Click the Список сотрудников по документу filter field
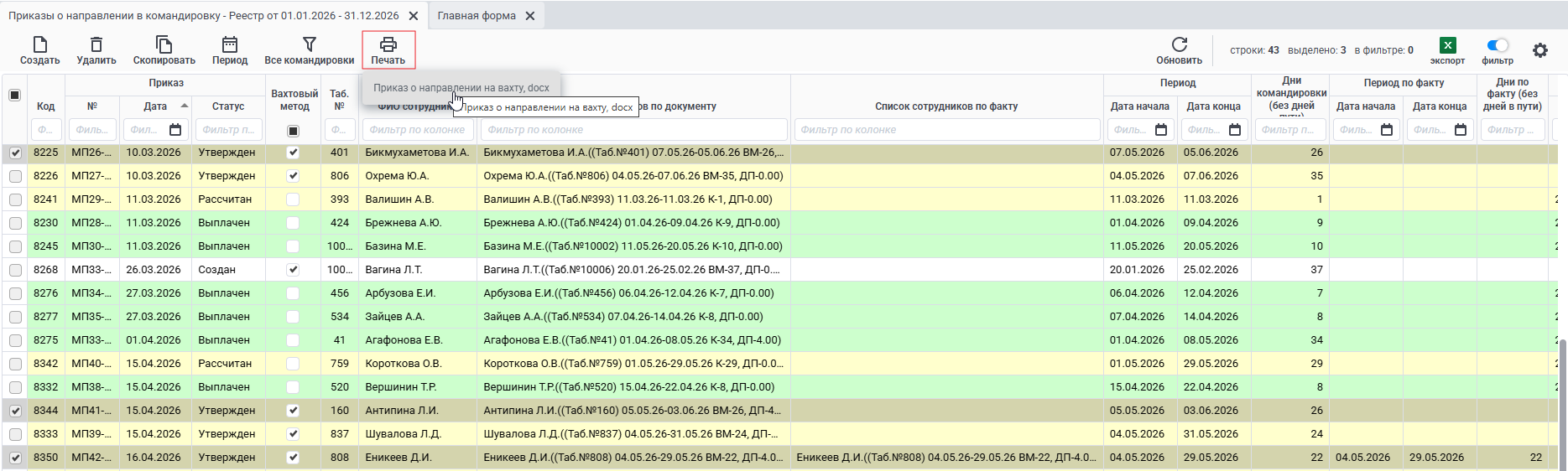Viewport: 1568px width, 471px height. [x=633, y=130]
